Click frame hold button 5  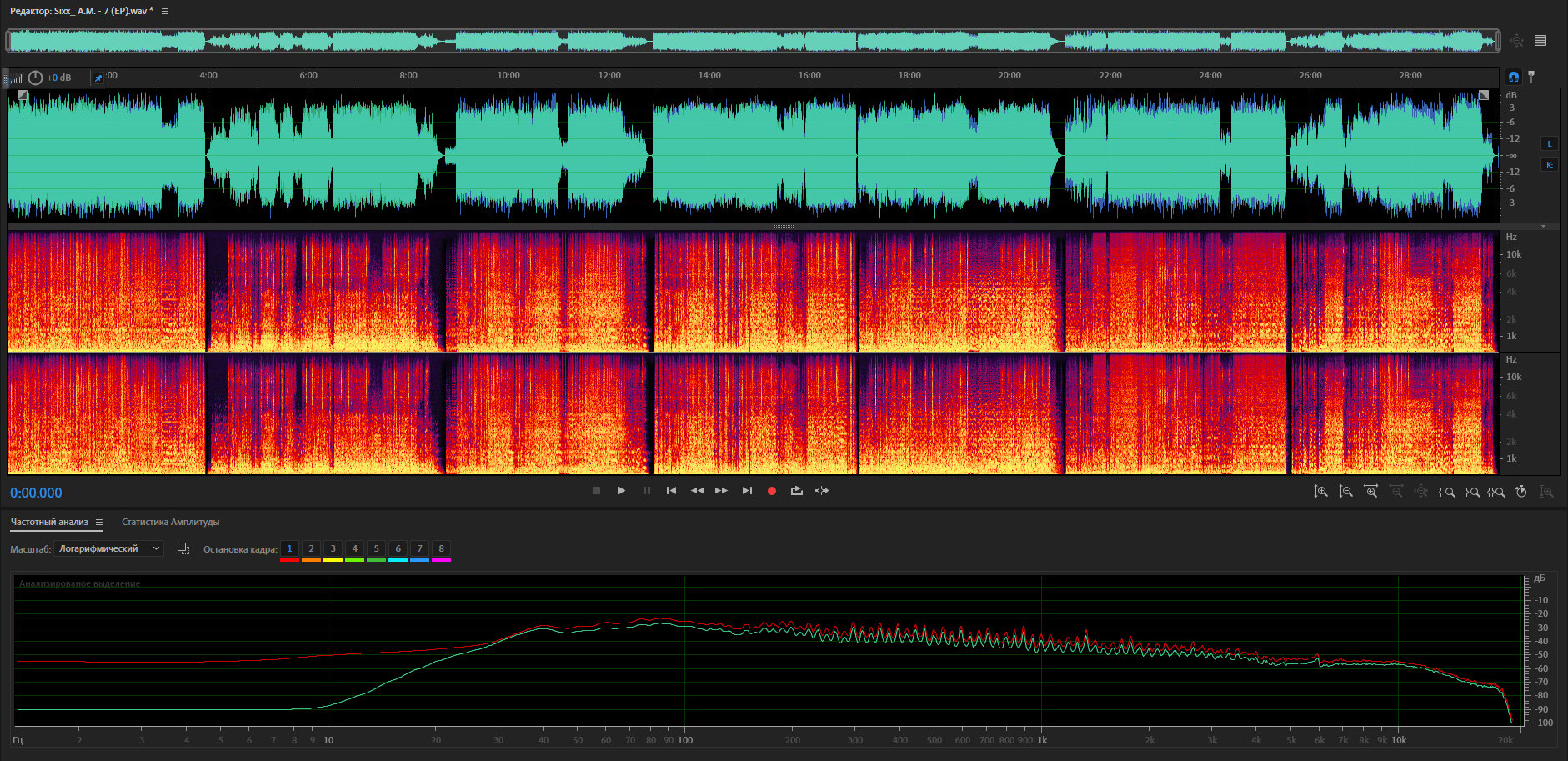[x=376, y=548]
